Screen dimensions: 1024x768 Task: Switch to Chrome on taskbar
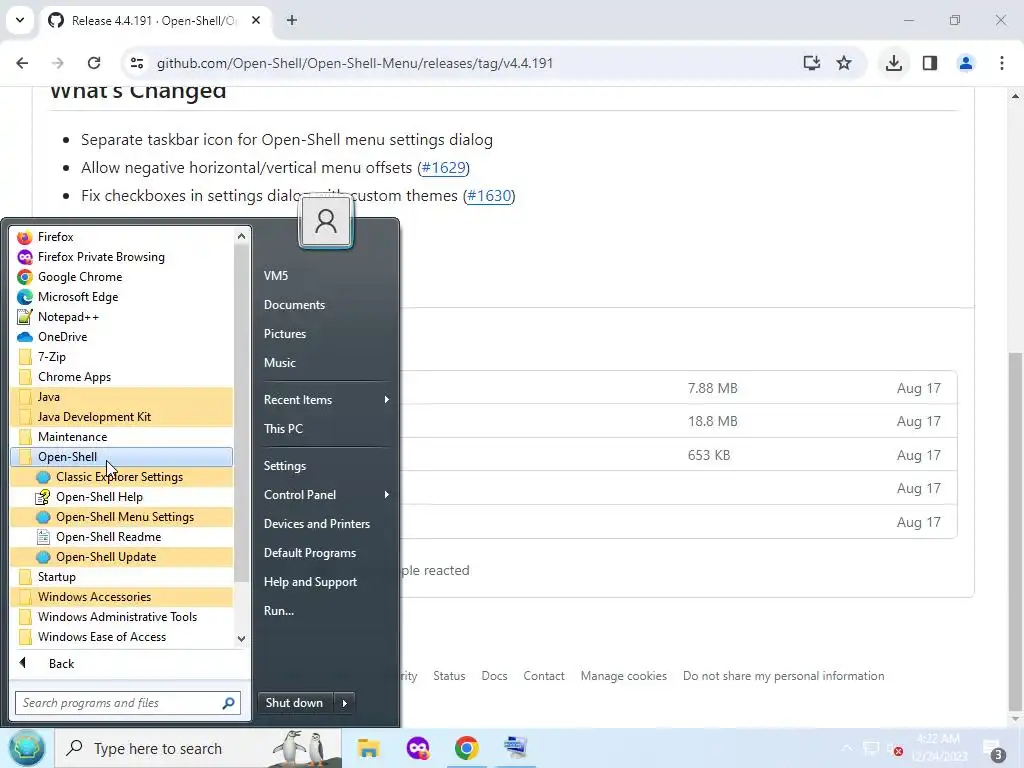coord(466,748)
